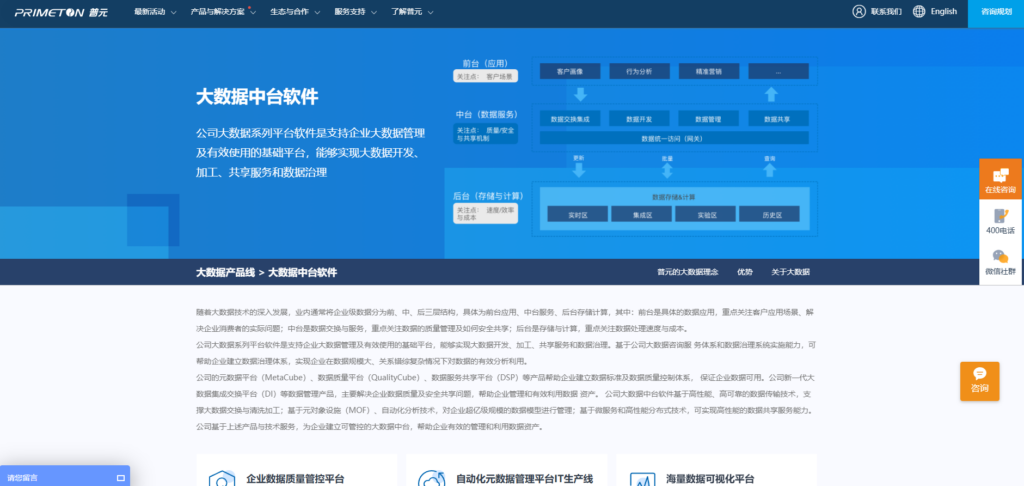Follow the 大数据产品线 breadcrumb link
Screen dimensions: 1024x486
[x=225, y=272]
